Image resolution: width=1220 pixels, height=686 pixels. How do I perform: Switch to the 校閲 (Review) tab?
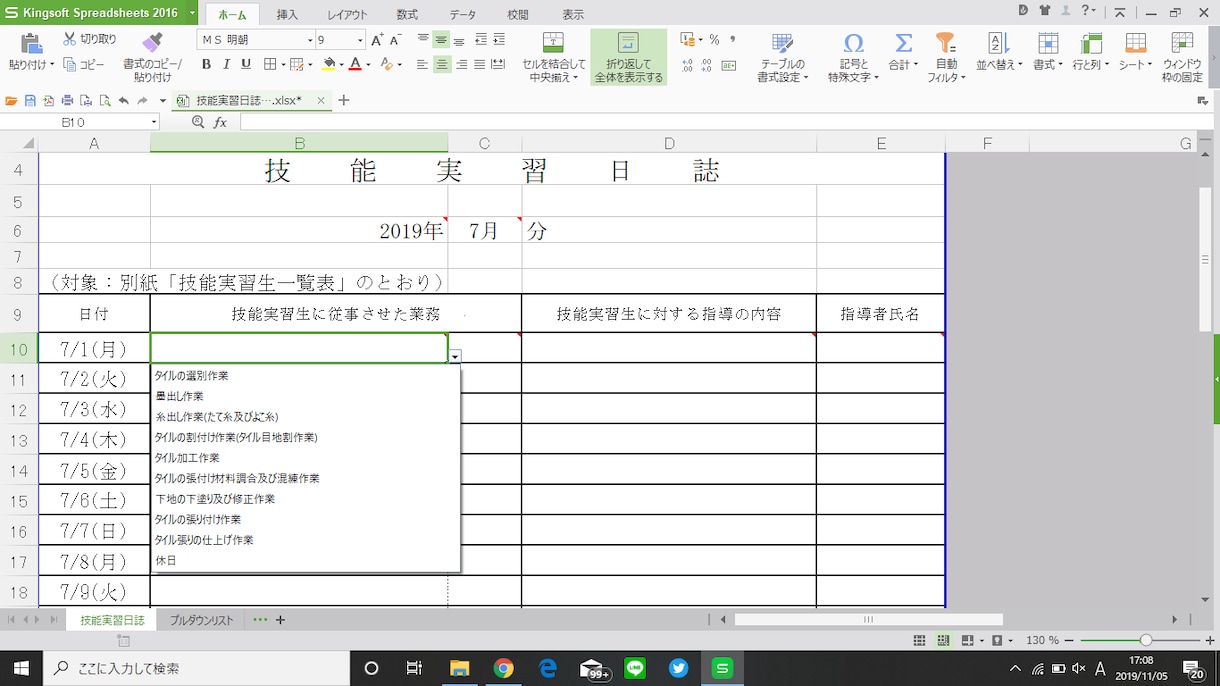tap(518, 15)
